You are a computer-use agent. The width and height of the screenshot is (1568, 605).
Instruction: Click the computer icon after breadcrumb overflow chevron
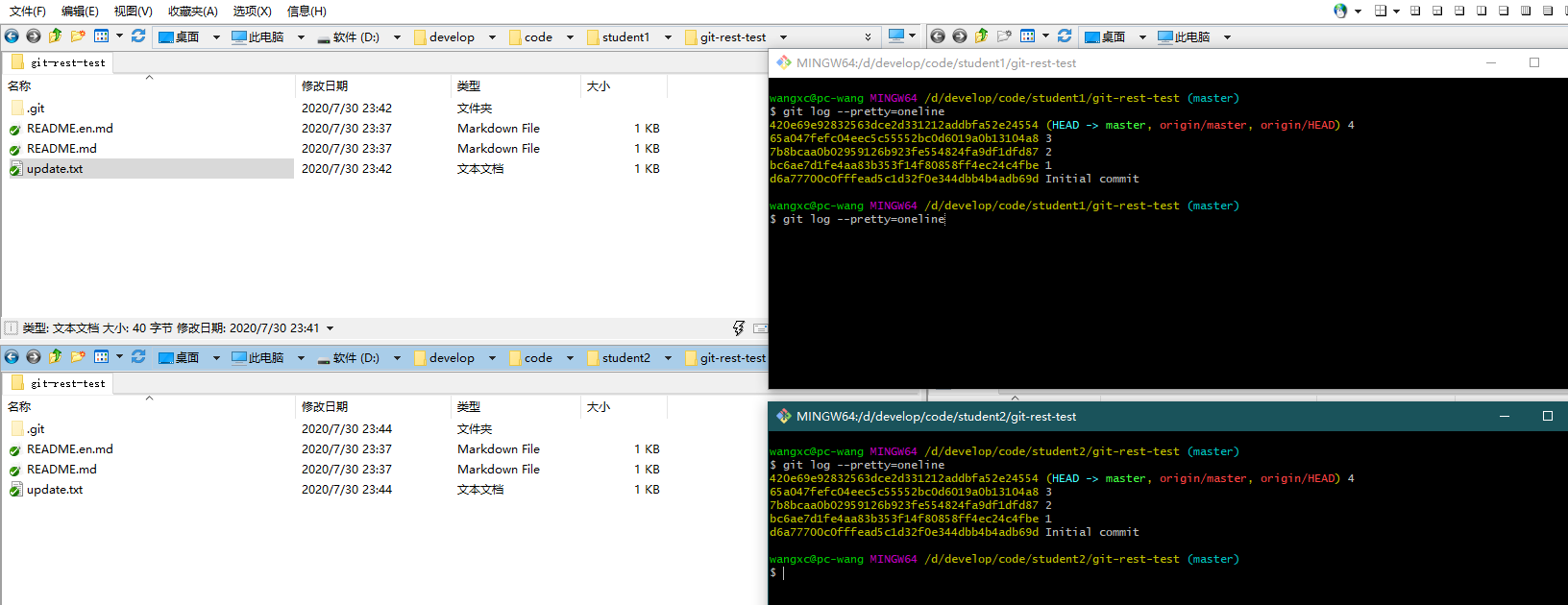[896, 36]
